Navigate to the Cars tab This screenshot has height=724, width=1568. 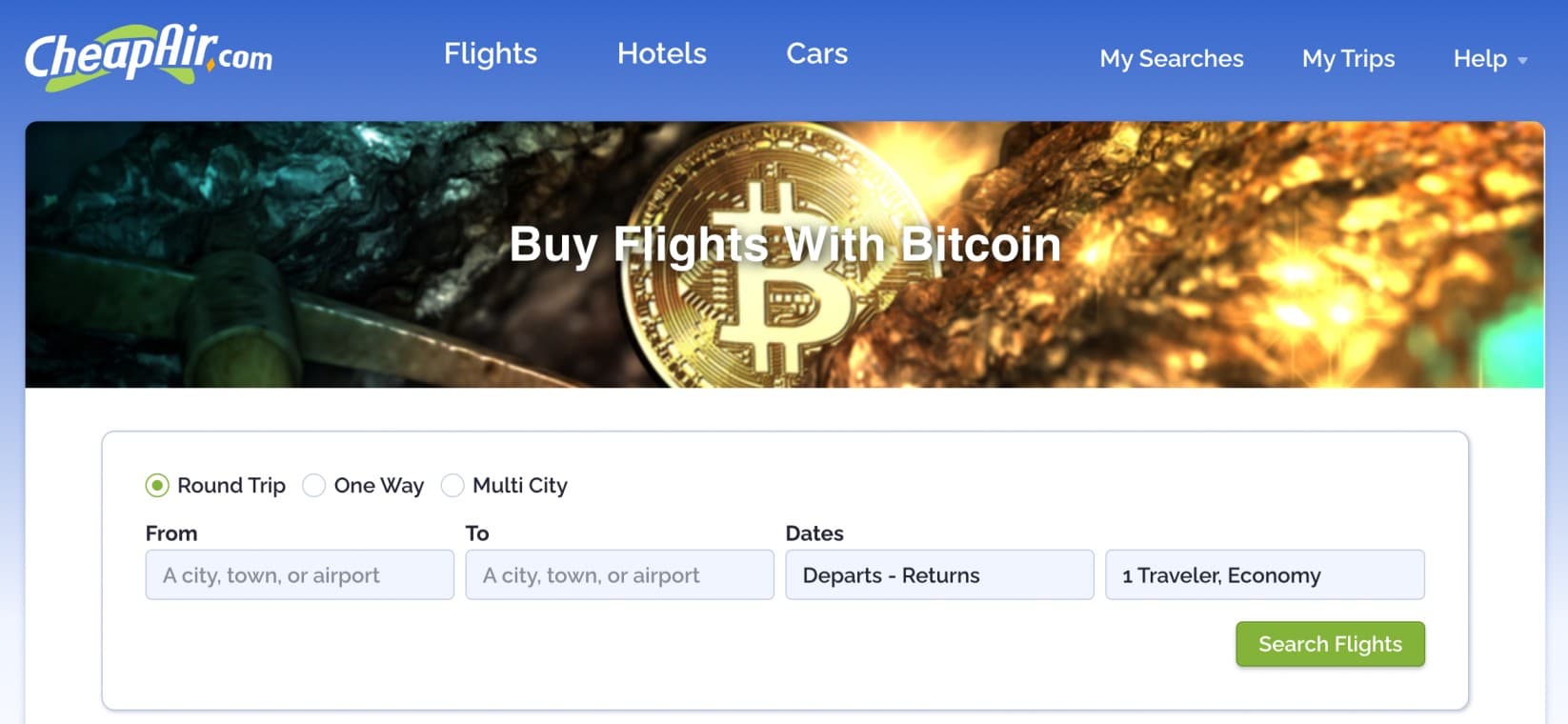tap(816, 54)
